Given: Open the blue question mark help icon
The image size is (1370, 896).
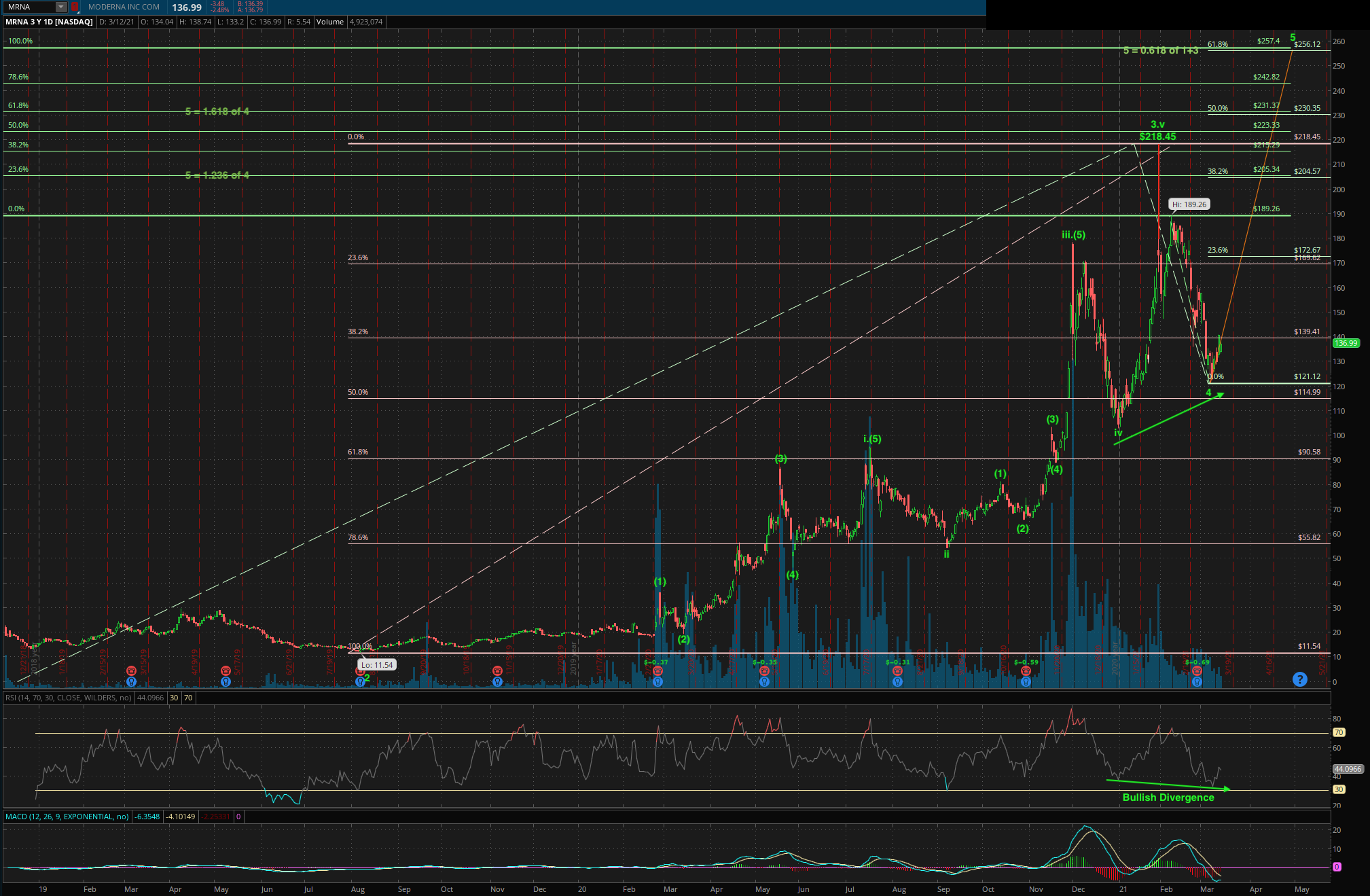Looking at the screenshot, I should (x=1299, y=679).
